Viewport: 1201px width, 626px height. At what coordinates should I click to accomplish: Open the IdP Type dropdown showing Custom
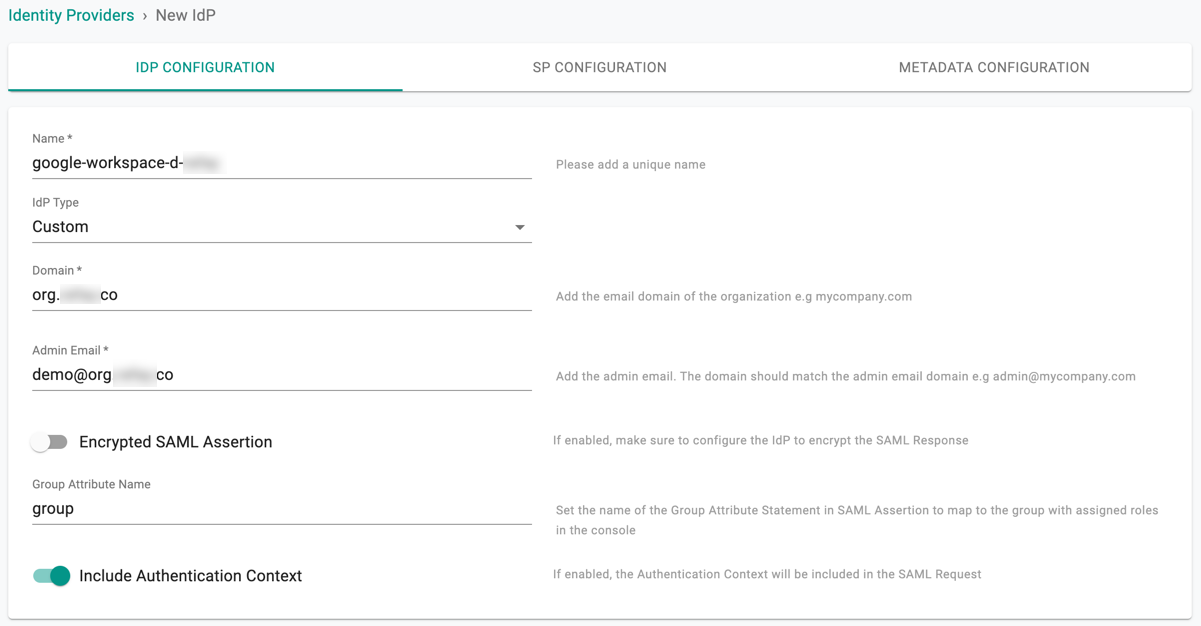coord(281,227)
